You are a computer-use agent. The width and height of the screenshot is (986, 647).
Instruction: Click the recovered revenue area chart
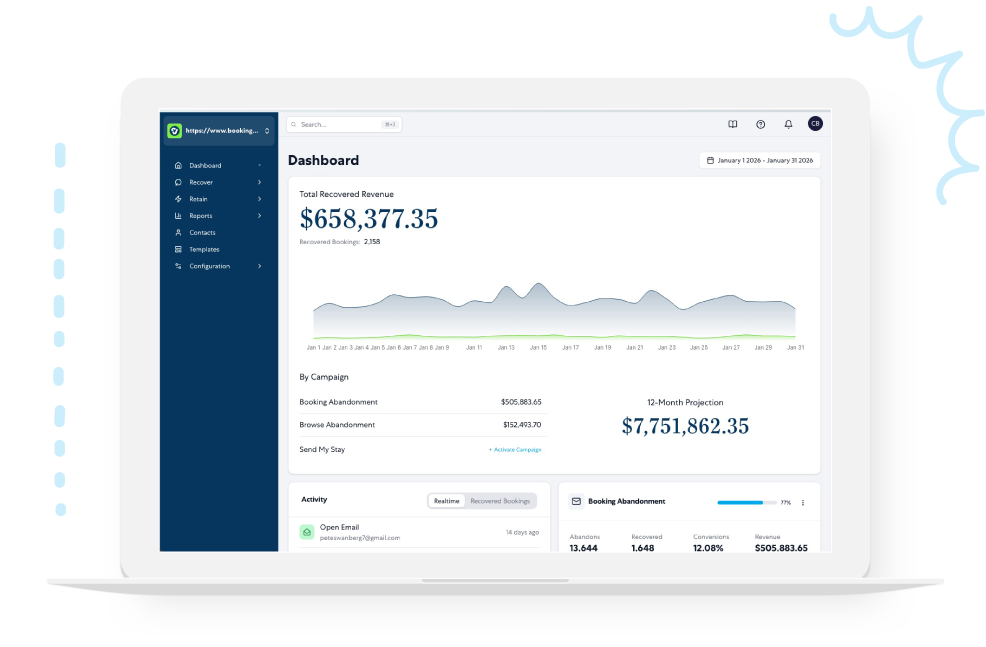554,311
